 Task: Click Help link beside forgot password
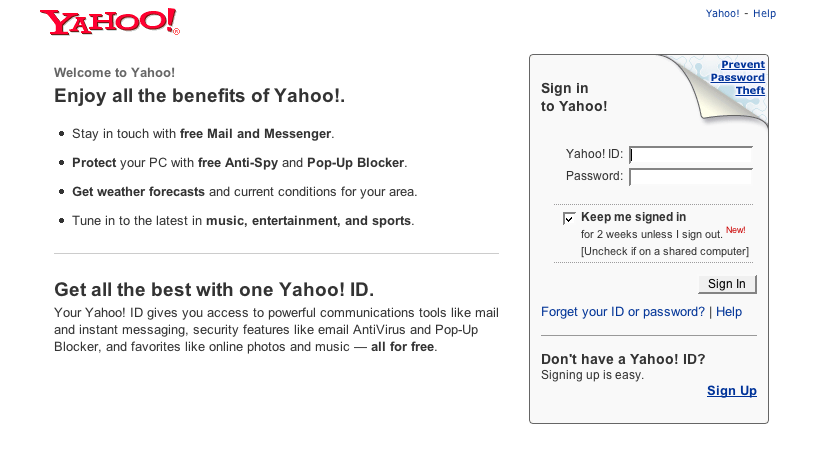click(x=729, y=312)
